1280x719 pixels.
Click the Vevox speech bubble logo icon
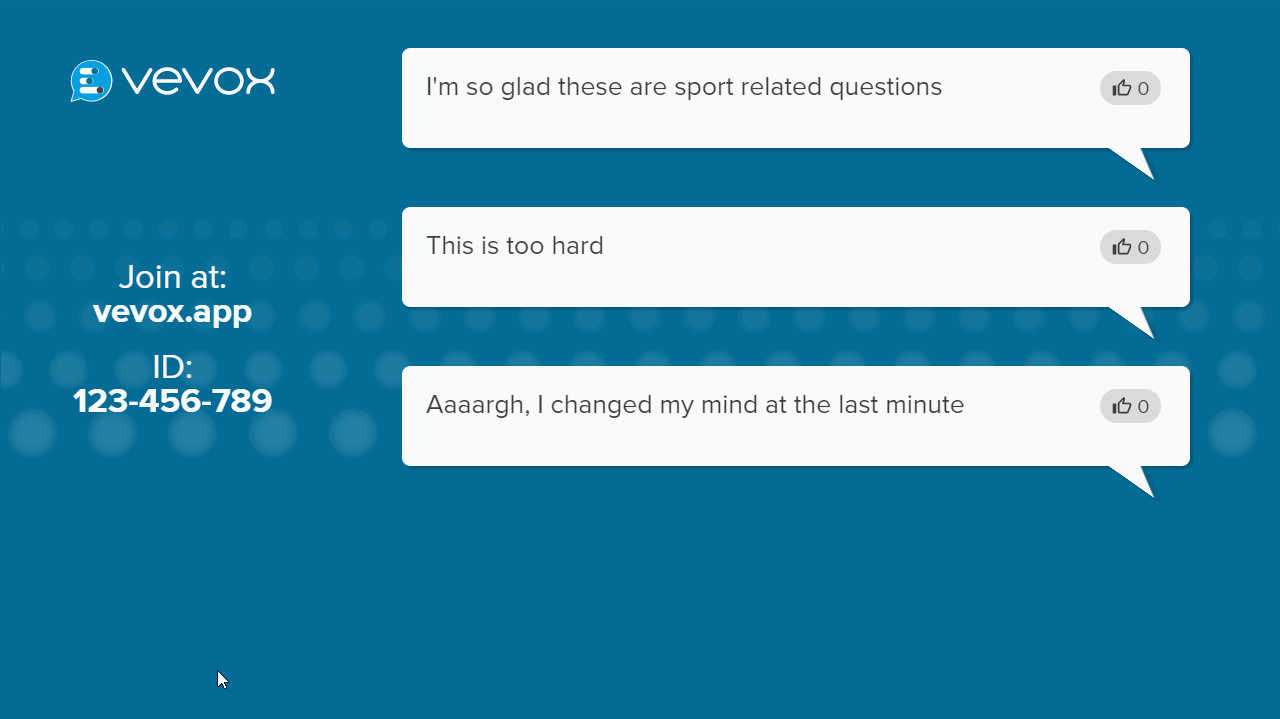(91, 81)
